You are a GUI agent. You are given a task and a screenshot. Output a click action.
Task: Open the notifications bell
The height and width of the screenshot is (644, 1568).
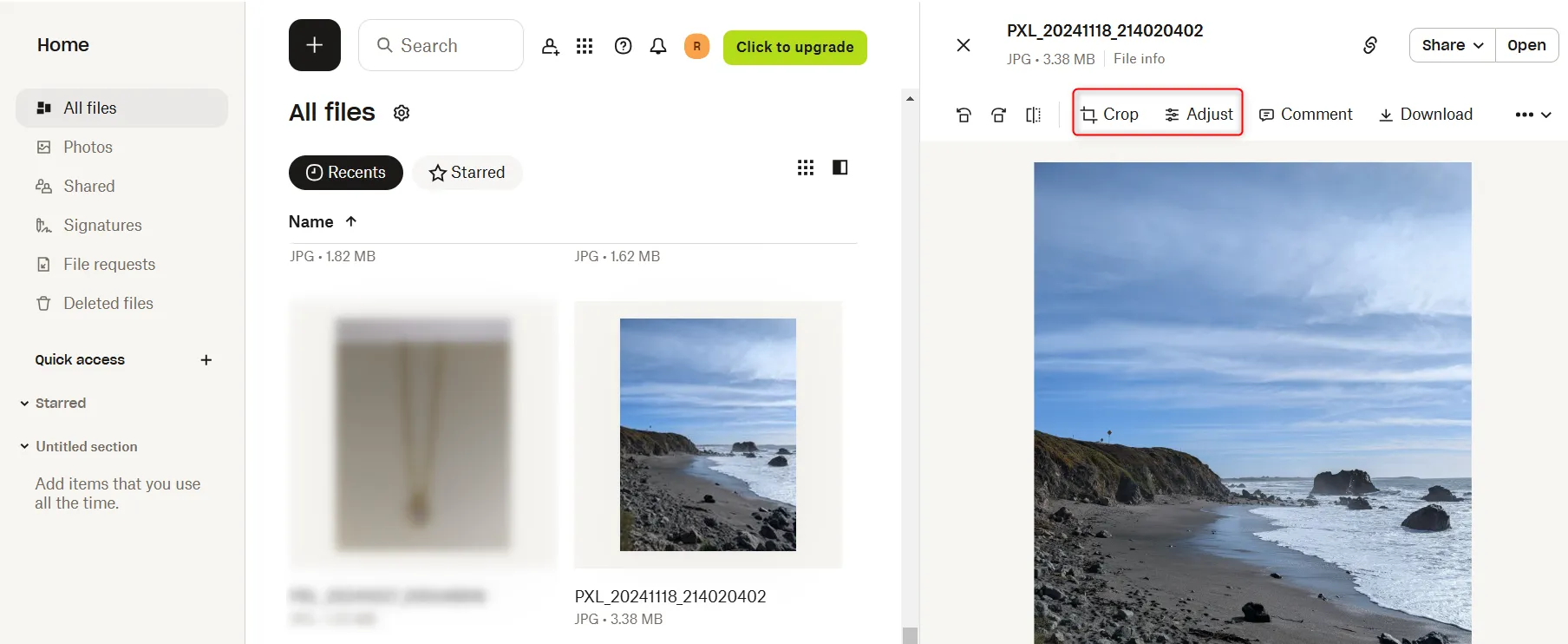pos(658,46)
